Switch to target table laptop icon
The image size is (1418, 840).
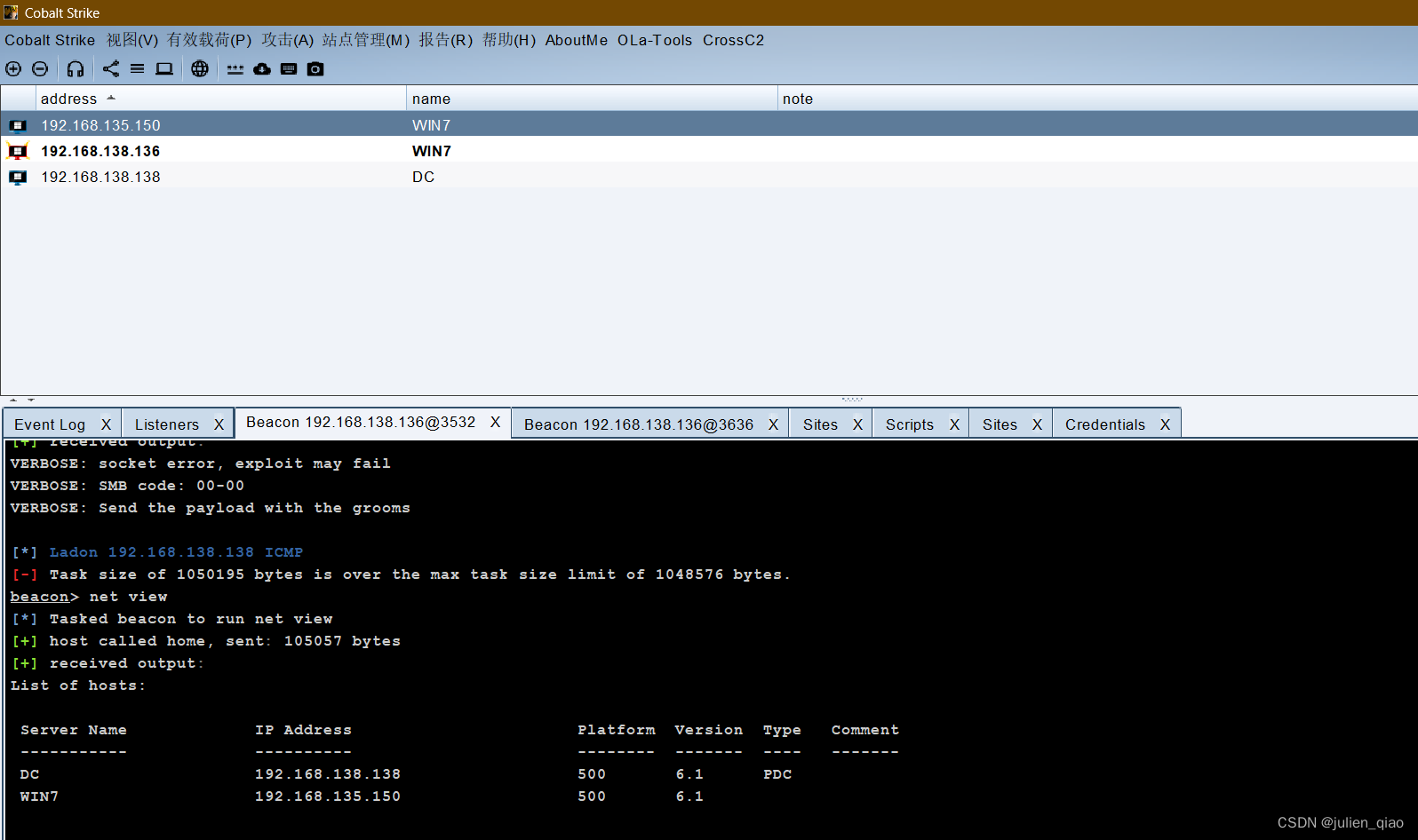pos(164,68)
